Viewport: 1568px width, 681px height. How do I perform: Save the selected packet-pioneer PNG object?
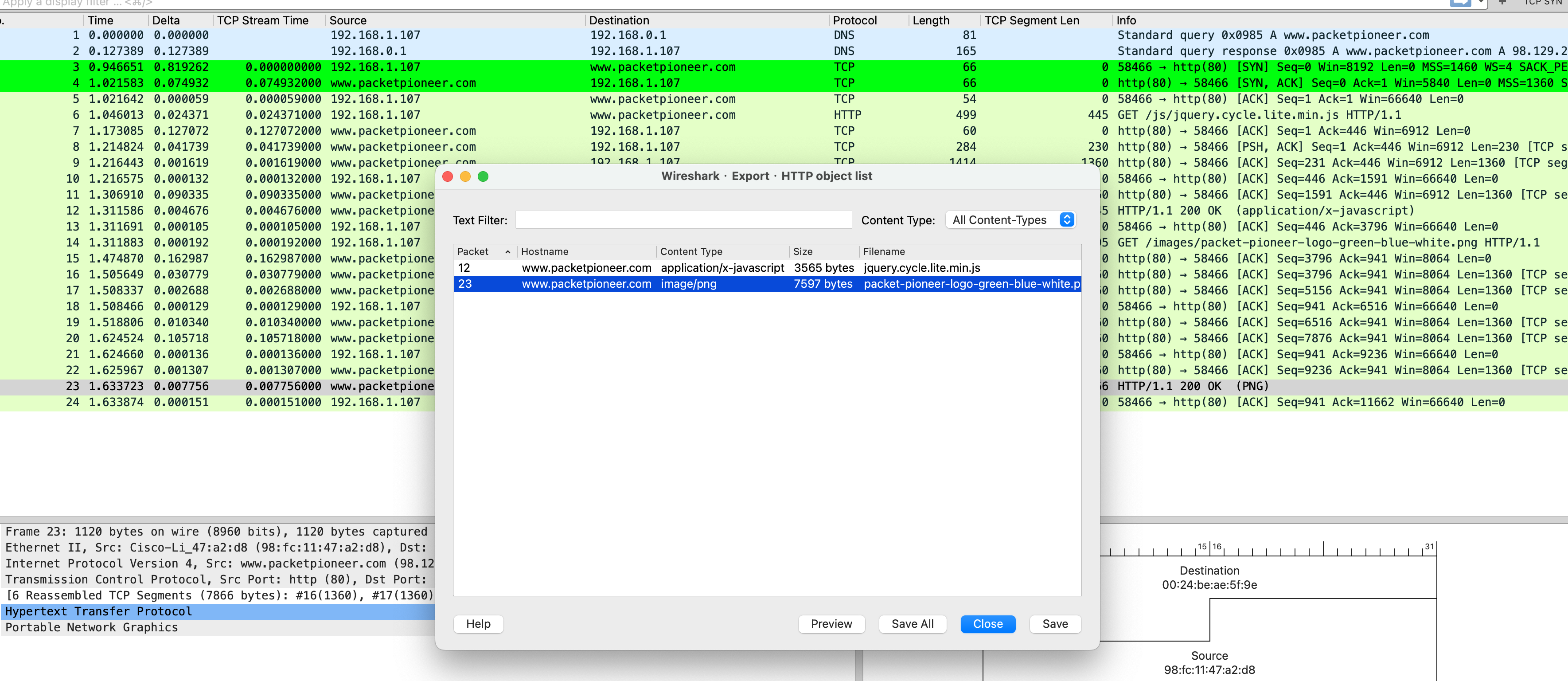click(x=1055, y=624)
